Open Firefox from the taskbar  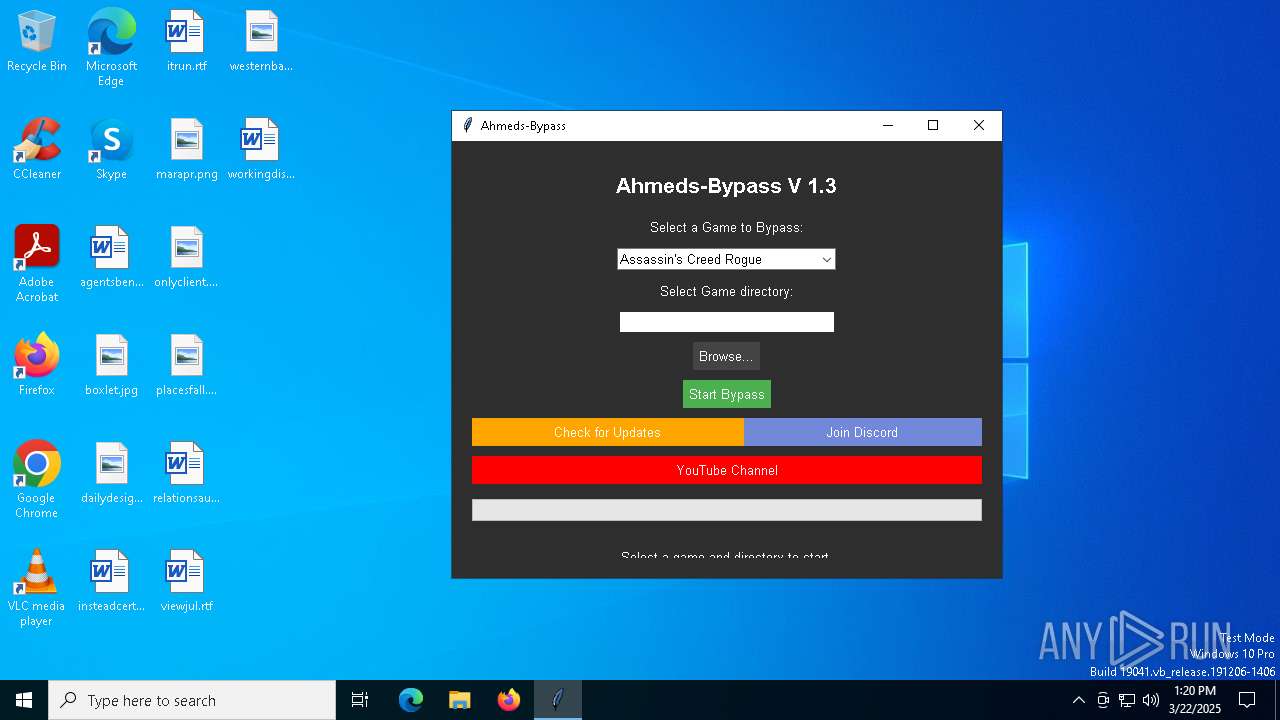point(508,700)
